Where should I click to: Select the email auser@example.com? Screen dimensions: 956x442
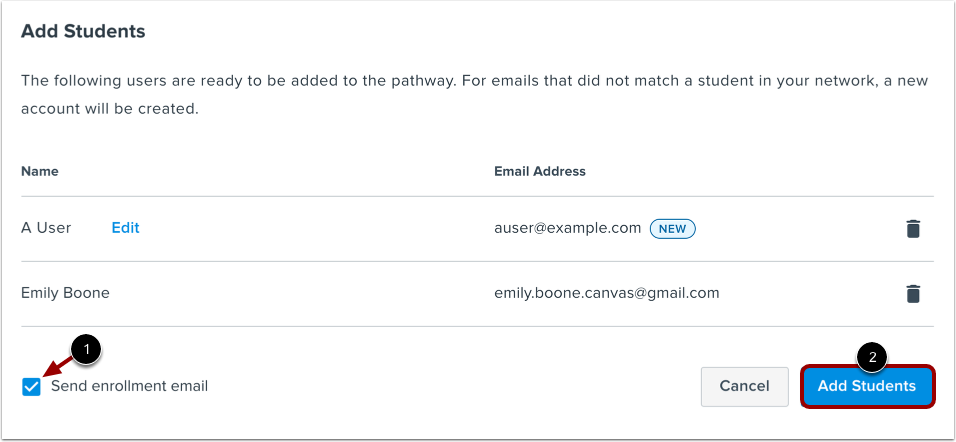click(x=567, y=228)
